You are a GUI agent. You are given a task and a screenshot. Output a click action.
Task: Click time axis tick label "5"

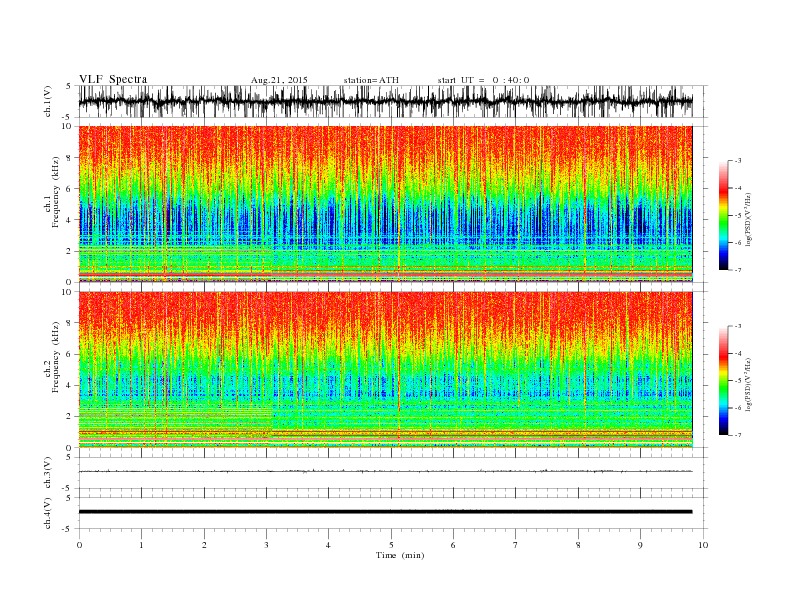(x=391, y=545)
